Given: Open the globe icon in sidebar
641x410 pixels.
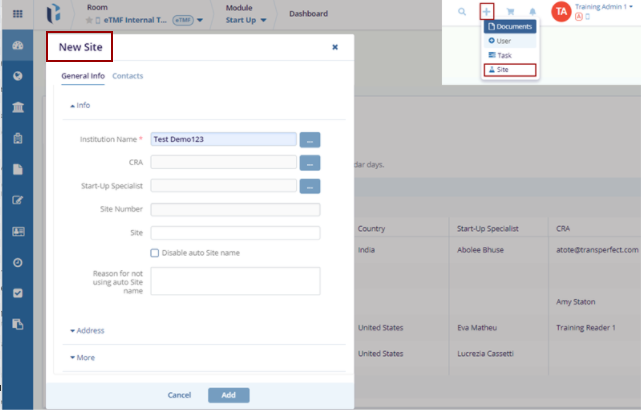Looking at the screenshot, I should click(17, 77).
